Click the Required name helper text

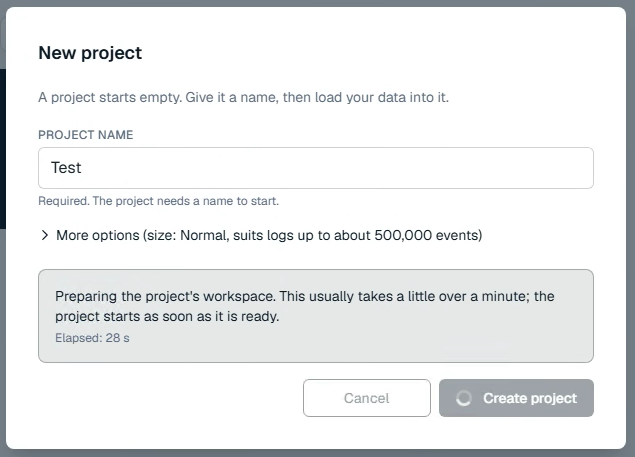tap(158, 201)
